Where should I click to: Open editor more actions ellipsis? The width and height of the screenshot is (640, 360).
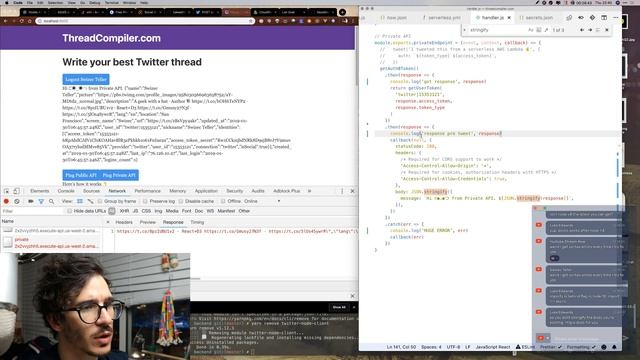click(616, 18)
